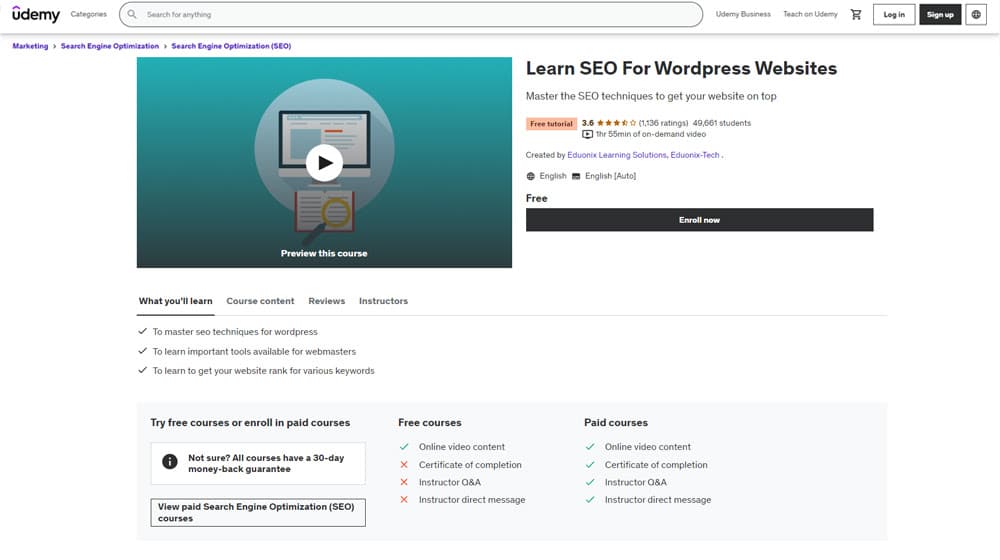Viewport: 1000px width, 560px height.
Task: Click the 'Preview this course' text
Action: (x=324, y=253)
